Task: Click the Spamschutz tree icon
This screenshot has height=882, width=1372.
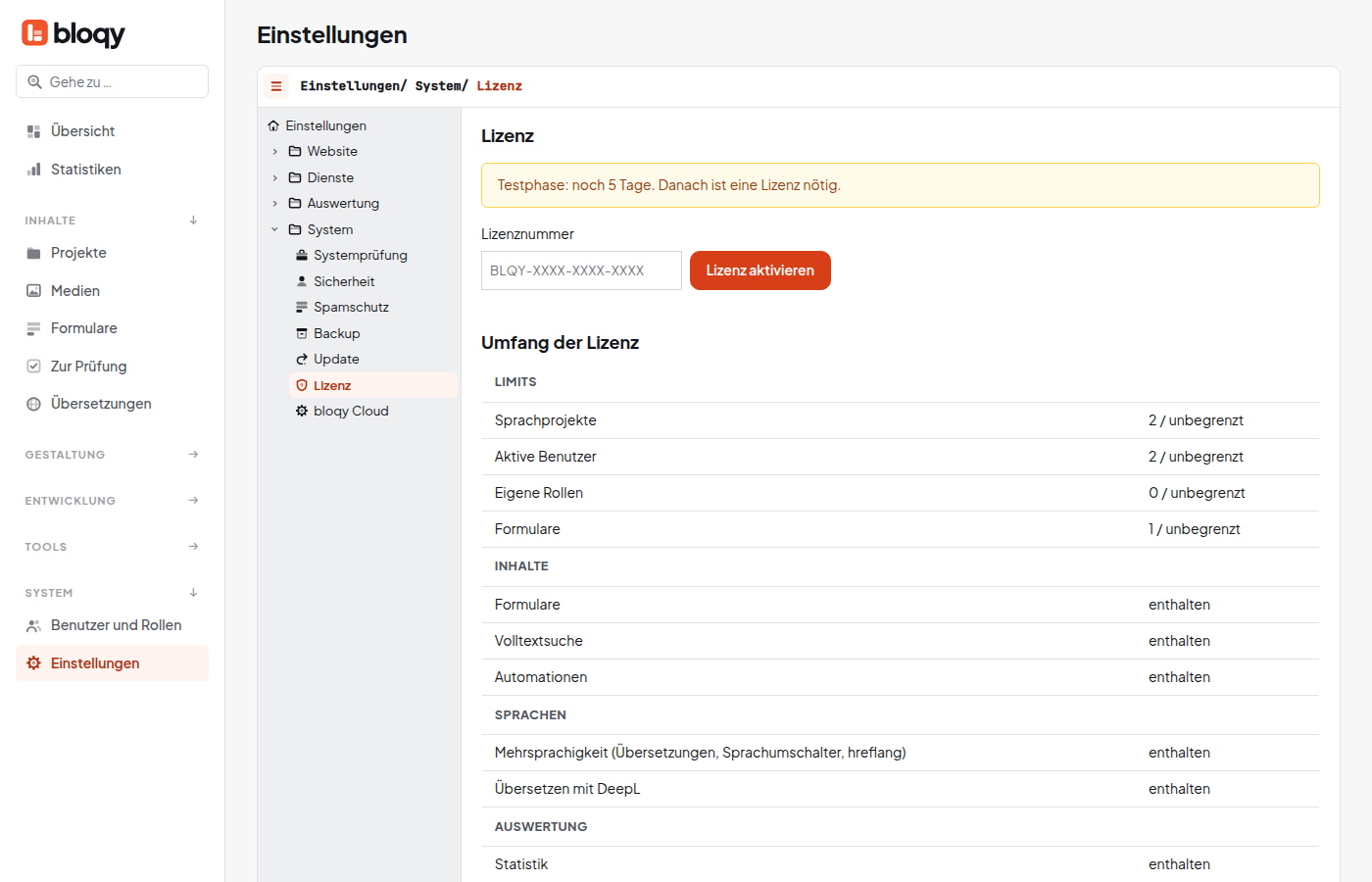Action: click(302, 308)
